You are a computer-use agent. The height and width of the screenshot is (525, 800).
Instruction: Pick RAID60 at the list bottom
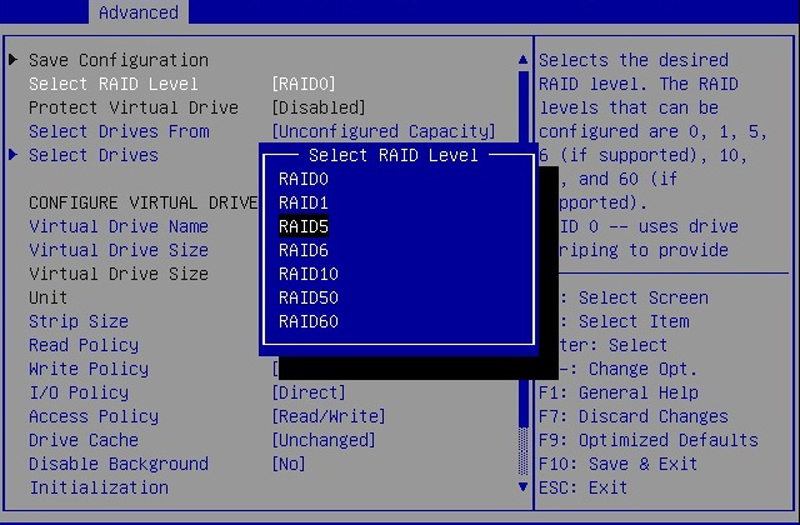[309, 321]
